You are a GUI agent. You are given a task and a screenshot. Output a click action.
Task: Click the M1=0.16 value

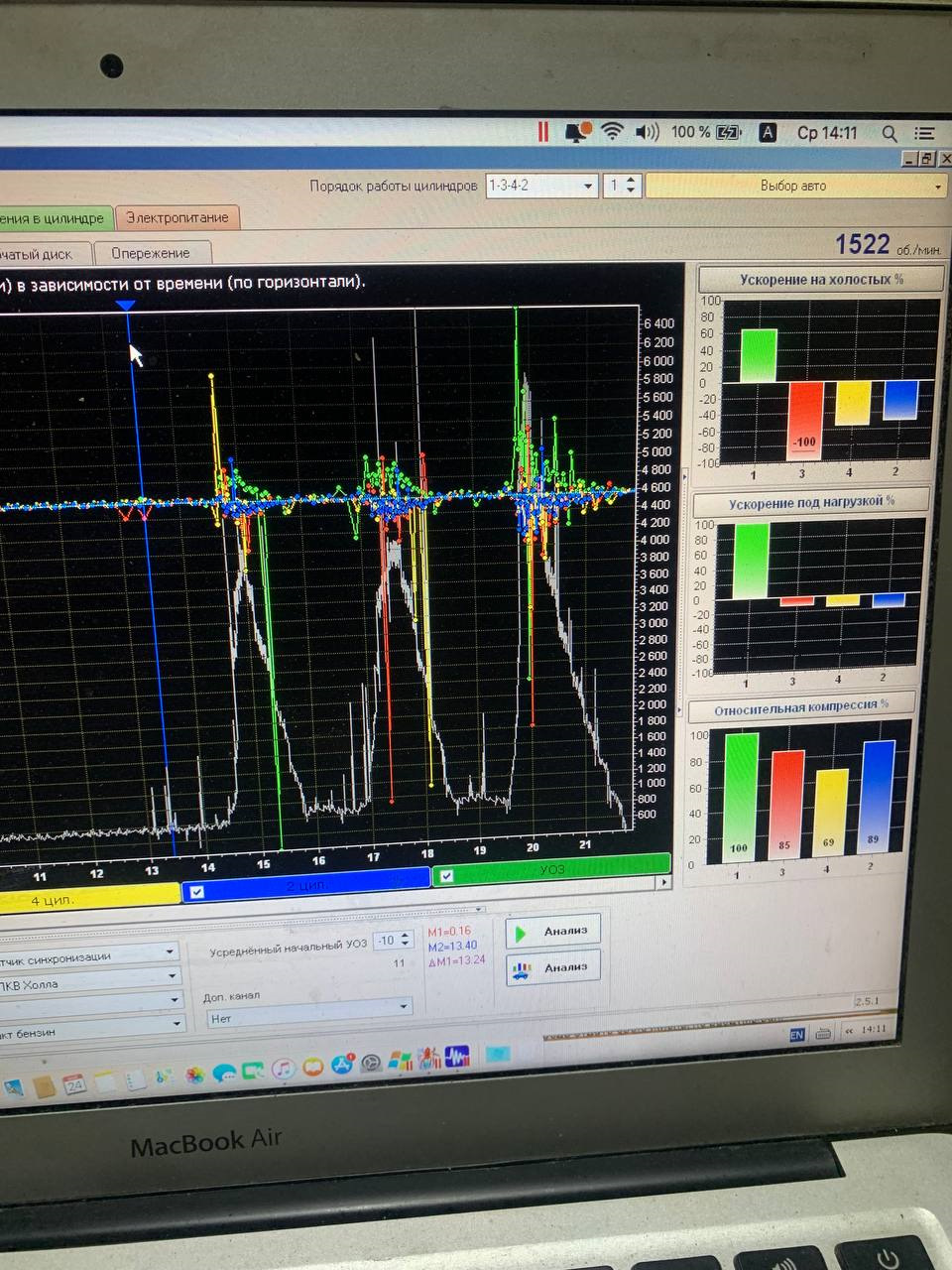(x=449, y=932)
